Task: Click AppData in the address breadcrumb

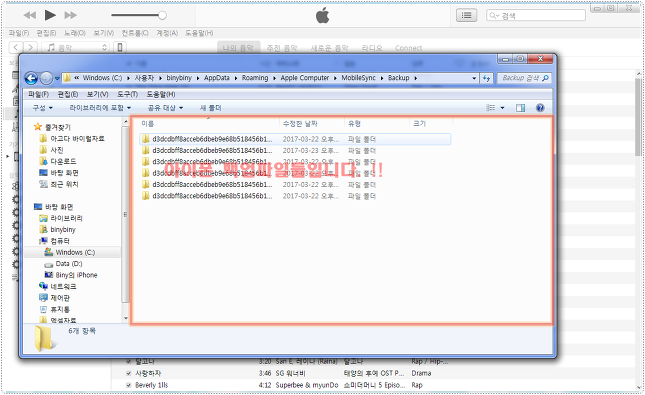Action: 217,78
